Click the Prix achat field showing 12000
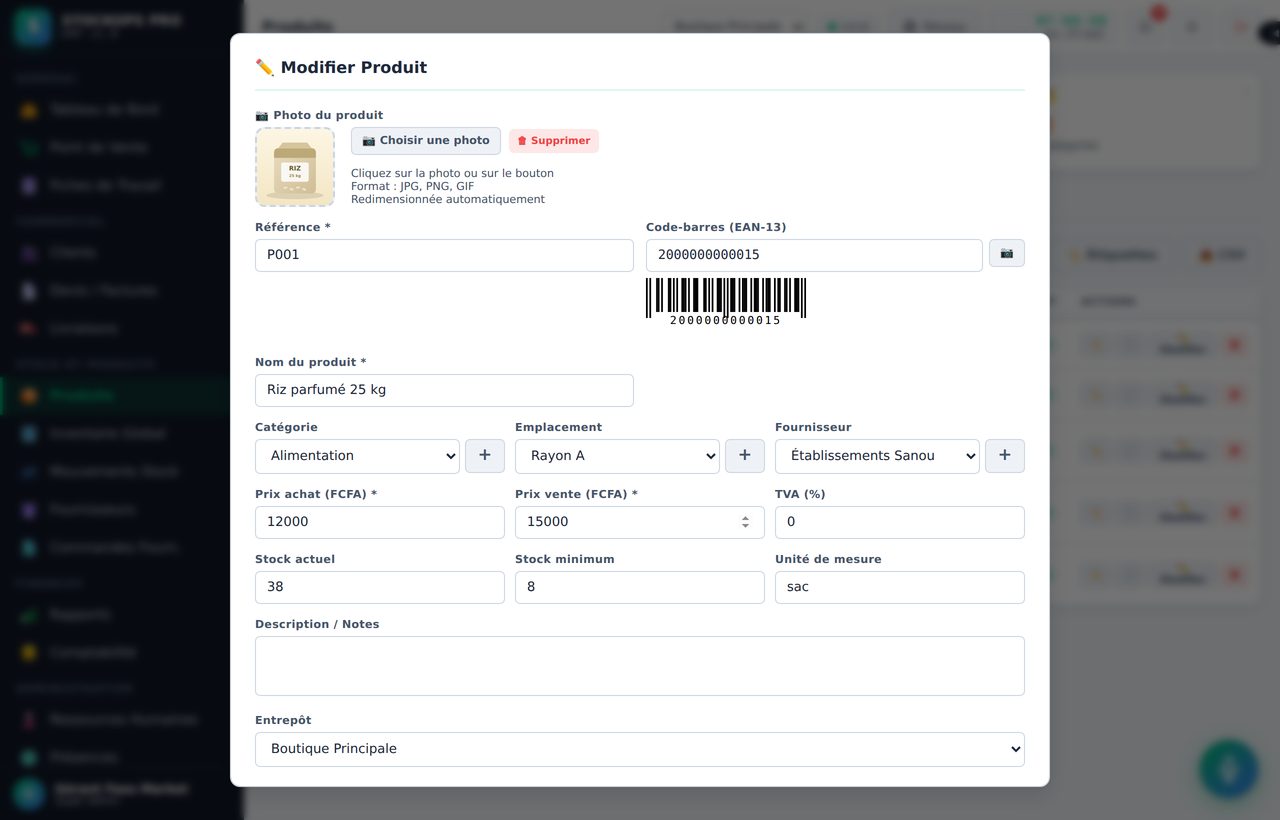Viewport: 1280px width, 820px height. (x=380, y=522)
